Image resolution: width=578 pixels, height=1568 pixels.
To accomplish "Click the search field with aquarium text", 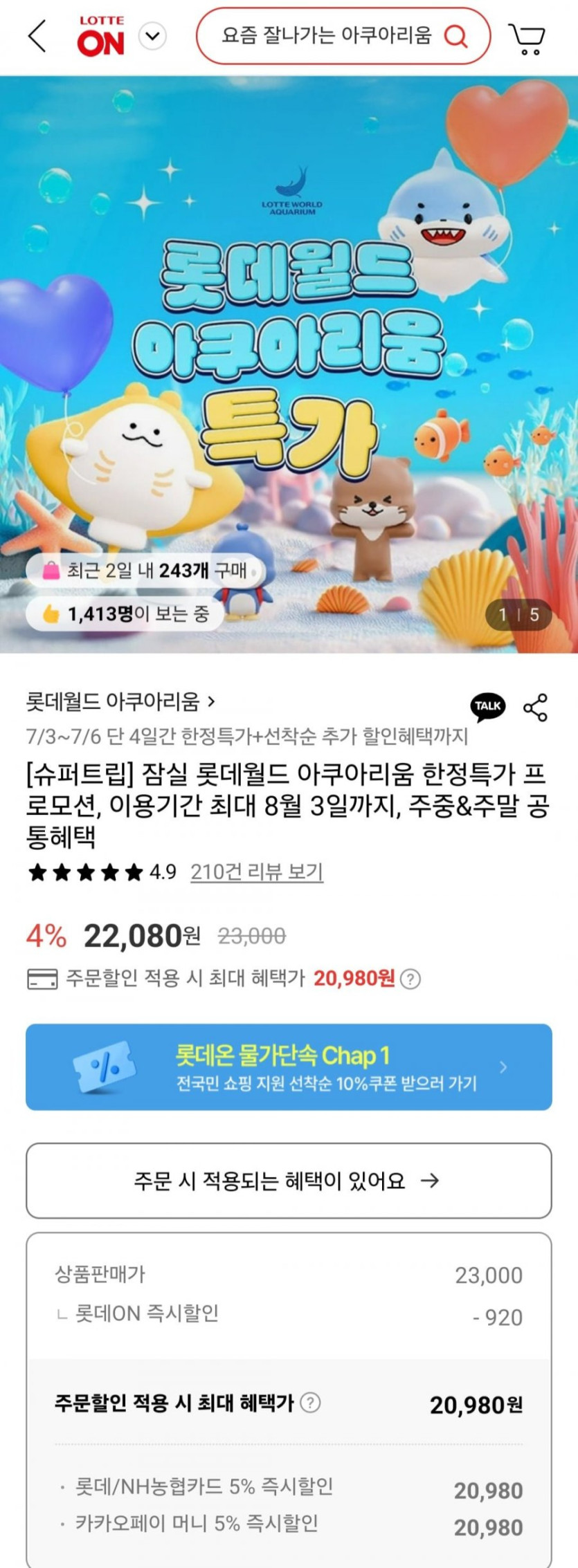I will (343, 36).
